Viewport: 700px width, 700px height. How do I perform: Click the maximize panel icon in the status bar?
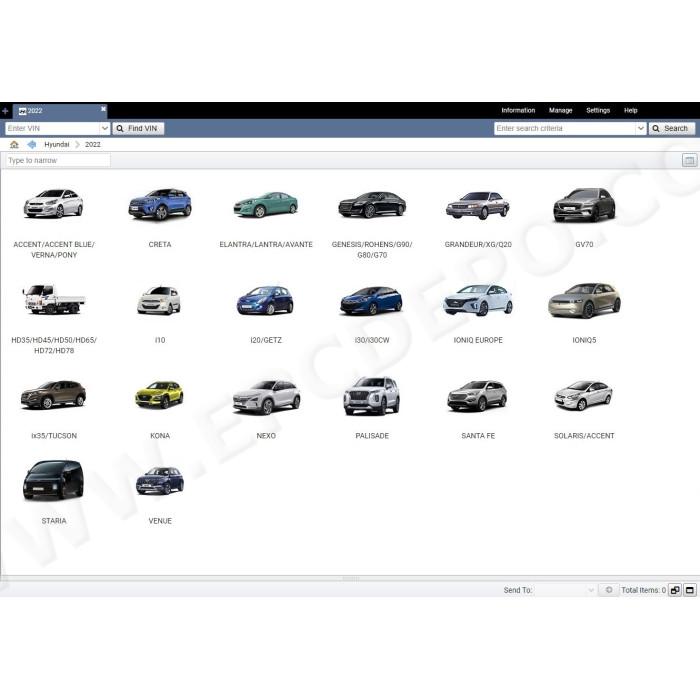tap(690, 590)
